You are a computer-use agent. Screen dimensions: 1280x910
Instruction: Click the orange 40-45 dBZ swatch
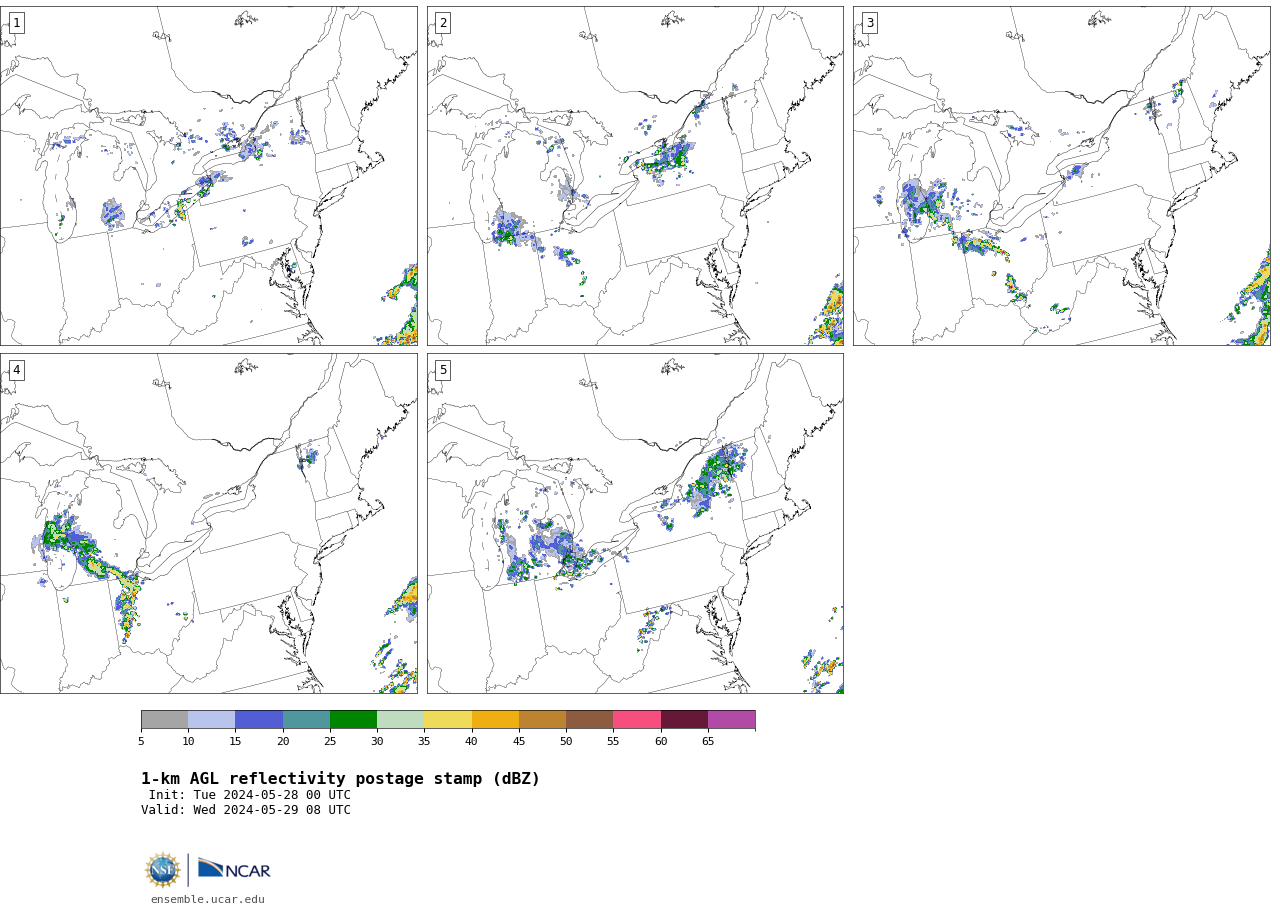495,720
